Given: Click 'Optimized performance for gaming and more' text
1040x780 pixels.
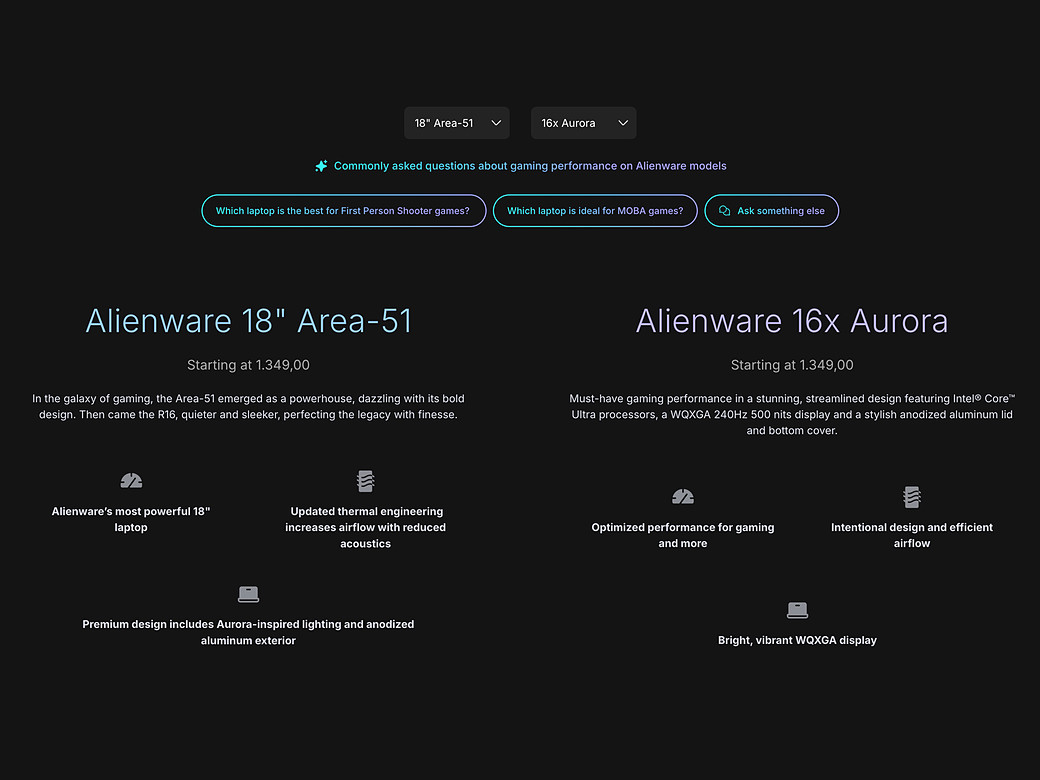Looking at the screenshot, I should [682, 535].
